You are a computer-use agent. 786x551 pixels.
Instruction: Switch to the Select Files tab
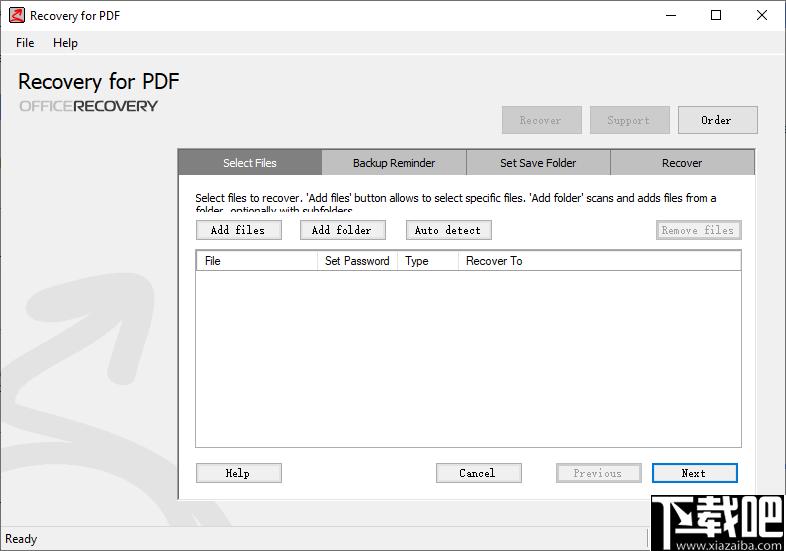point(250,162)
